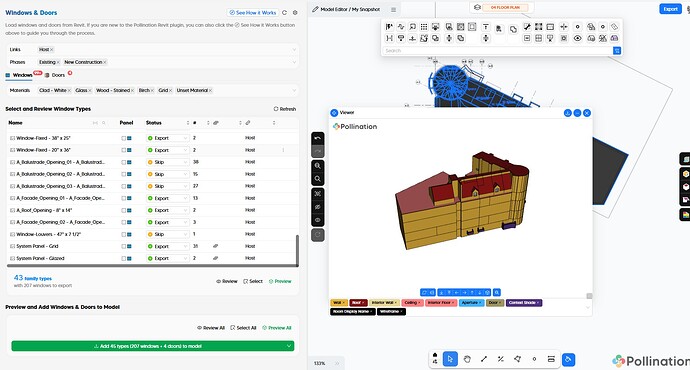Click Preview under the window types table
690x370 pixels.
point(280,281)
